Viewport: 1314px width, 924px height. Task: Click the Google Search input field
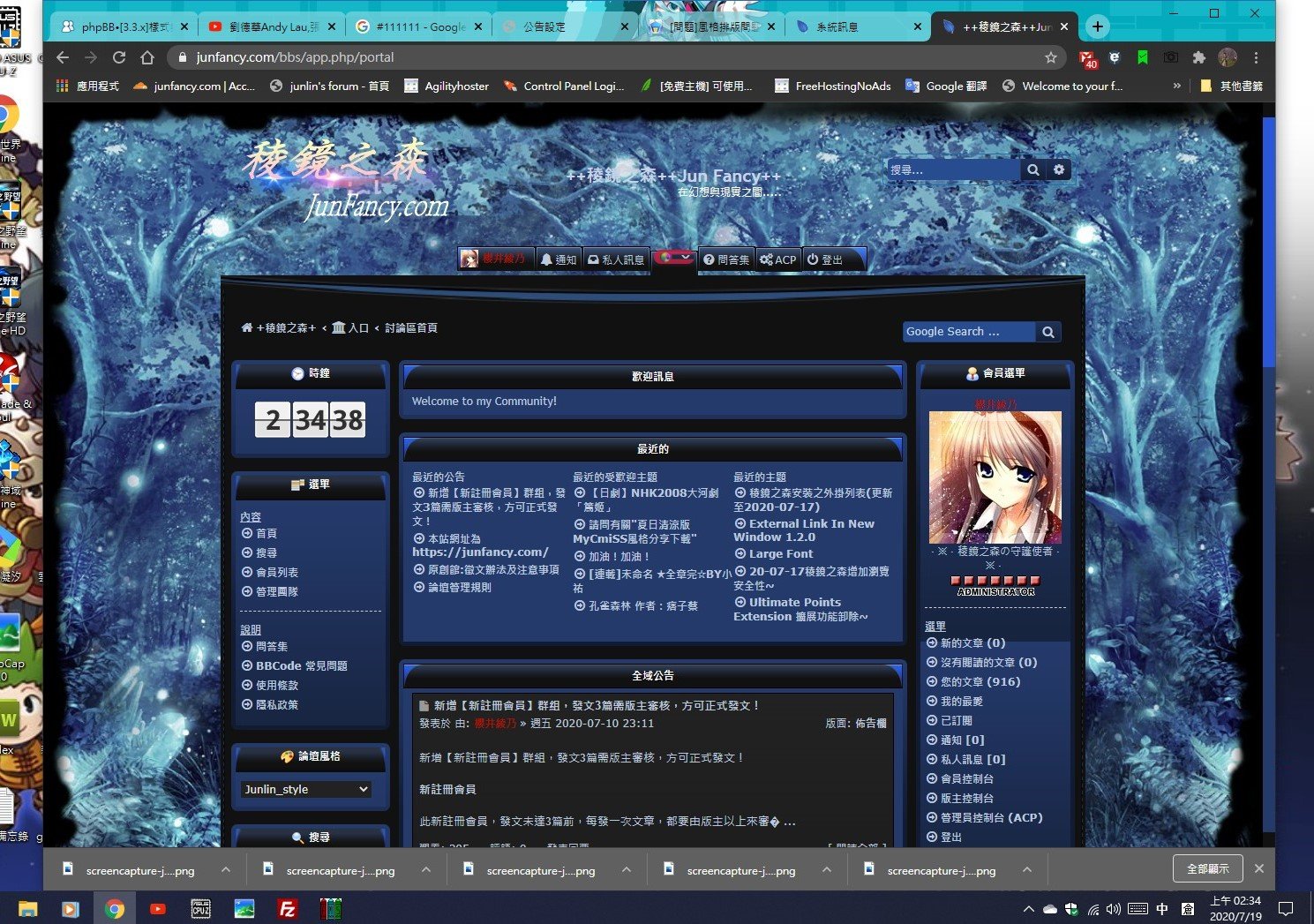coord(969,332)
